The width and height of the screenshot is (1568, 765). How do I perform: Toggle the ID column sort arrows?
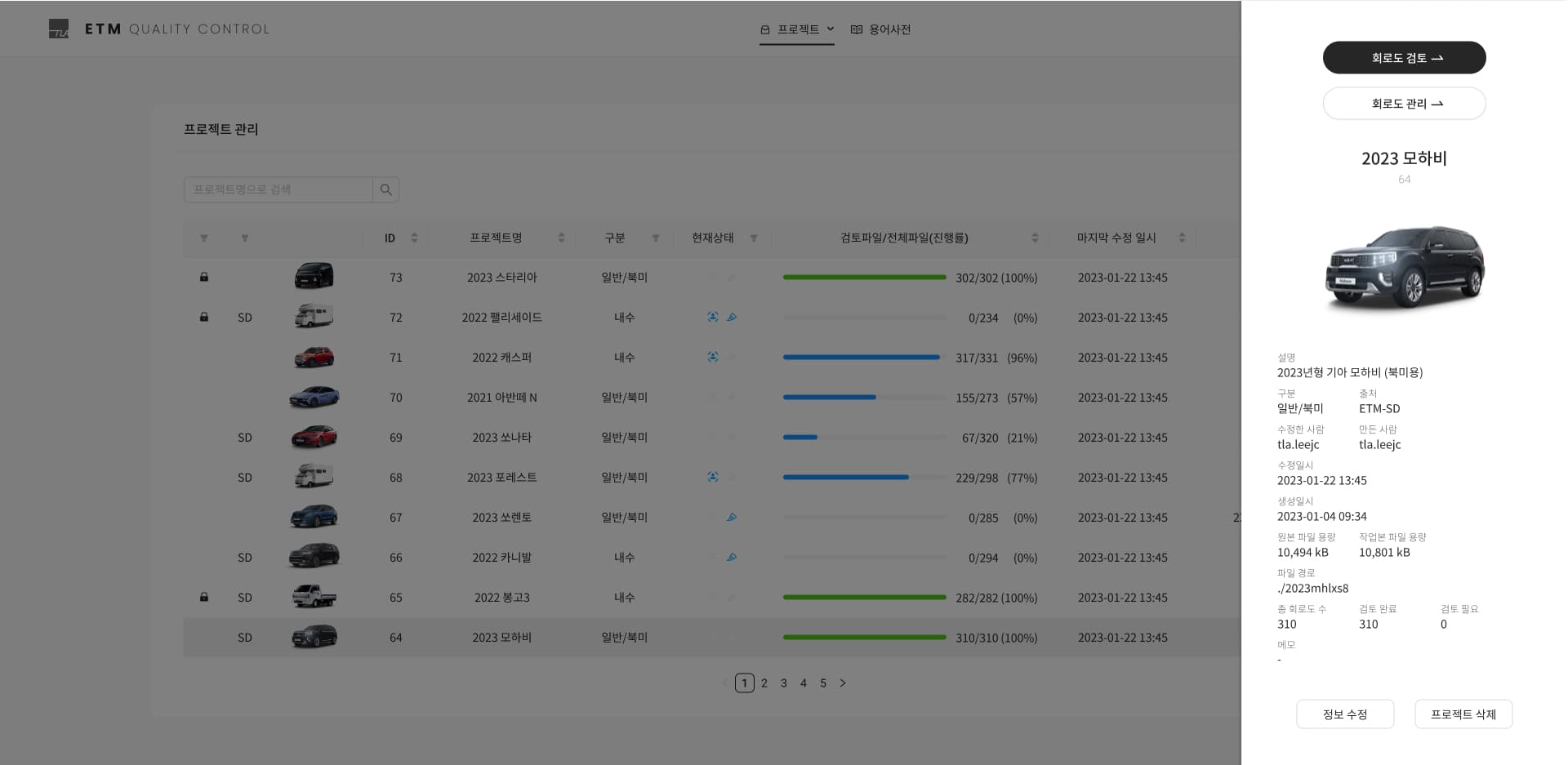(x=414, y=238)
